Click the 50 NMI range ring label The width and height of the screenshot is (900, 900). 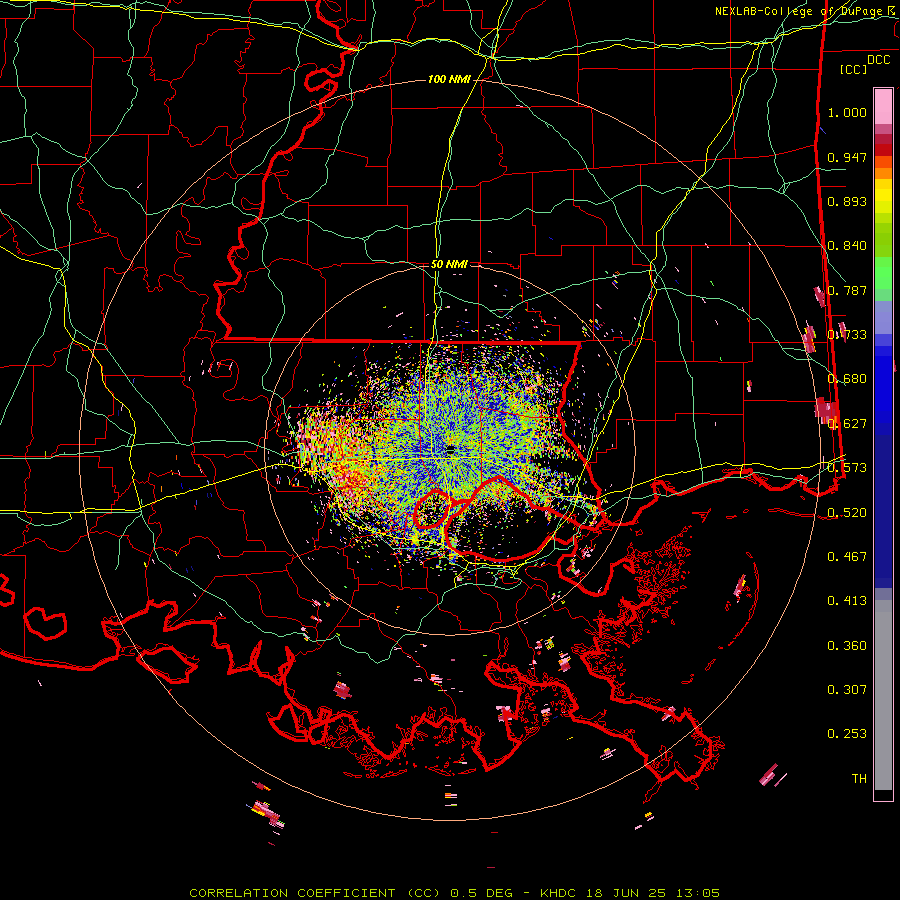point(449,264)
